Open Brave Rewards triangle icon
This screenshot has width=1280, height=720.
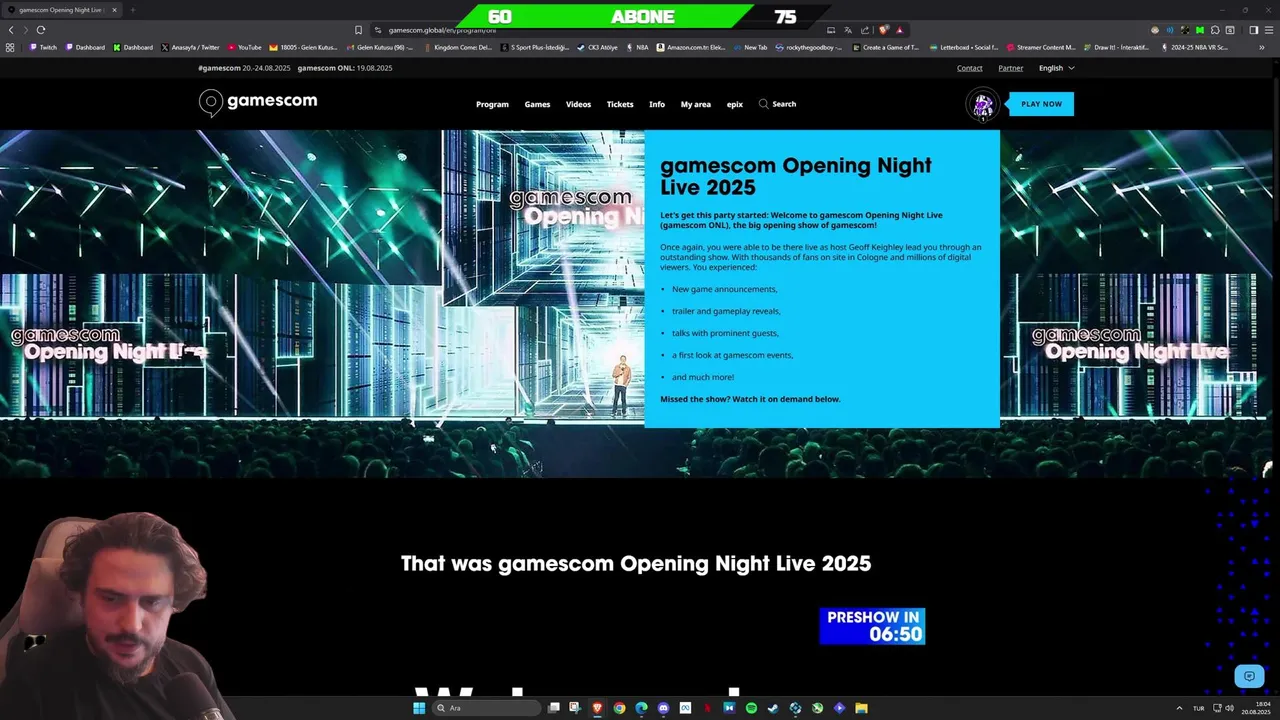[899, 30]
